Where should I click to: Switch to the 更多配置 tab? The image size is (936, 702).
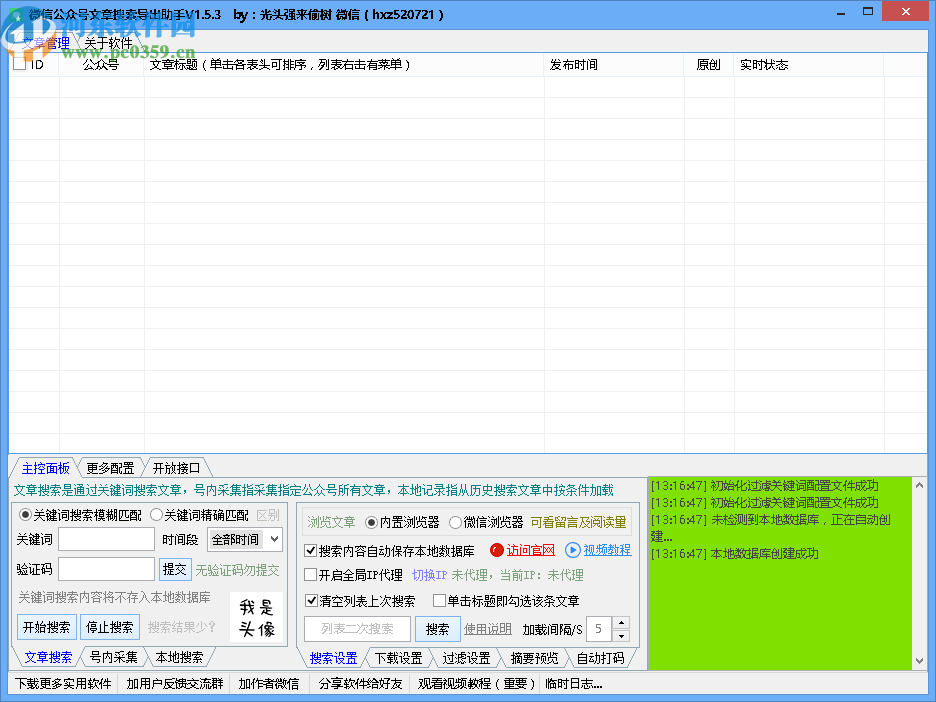tap(112, 466)
